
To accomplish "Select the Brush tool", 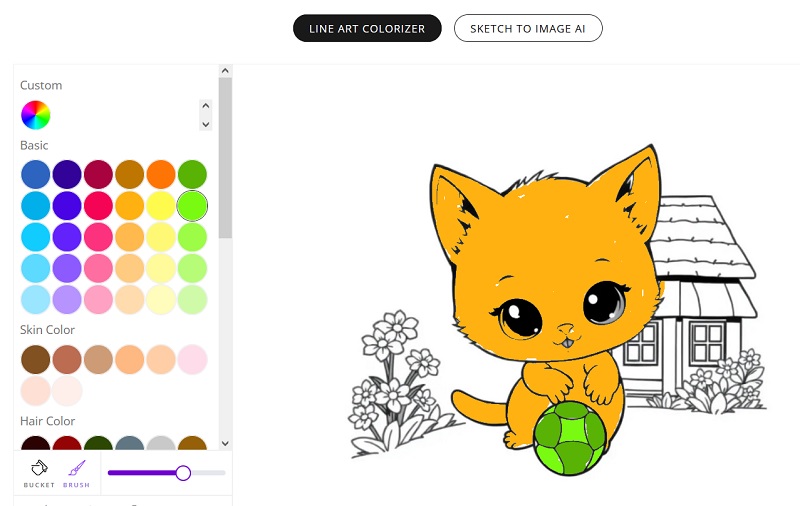I will click(76, 472).
